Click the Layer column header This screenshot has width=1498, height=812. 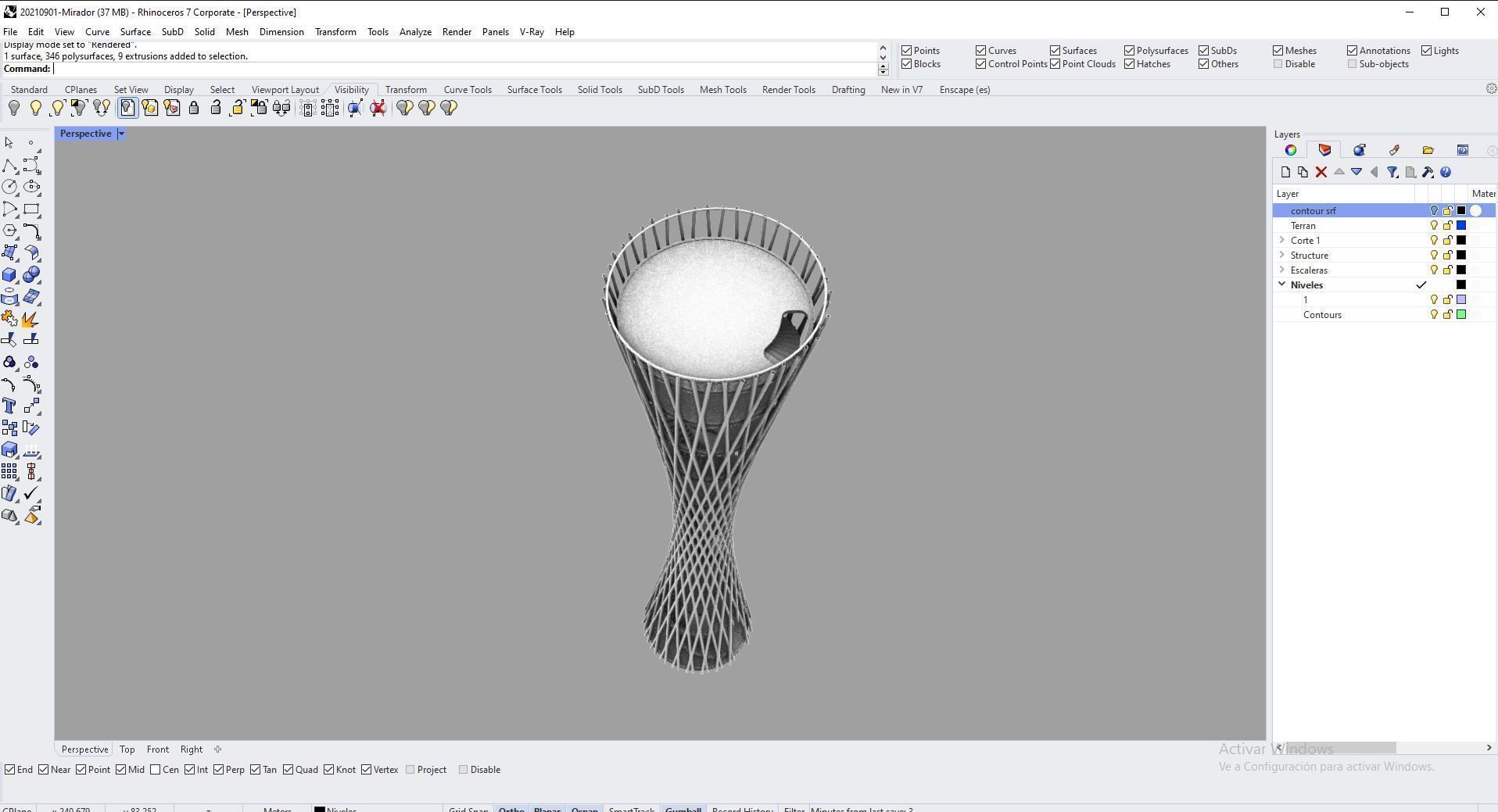(x=1343, y=194)
